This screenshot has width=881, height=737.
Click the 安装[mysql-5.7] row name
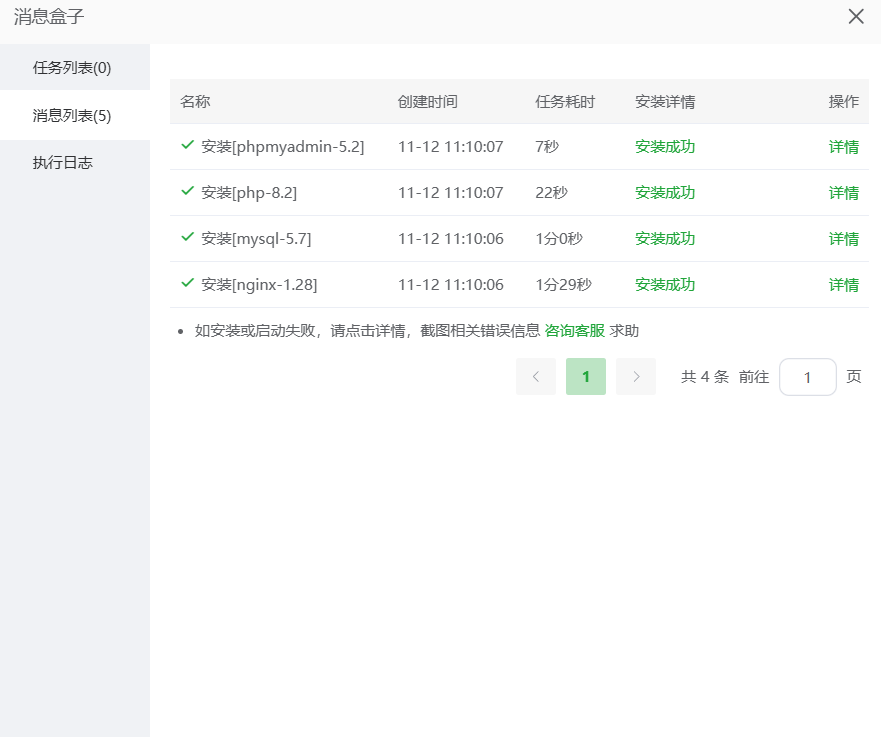click(x=256, y=239)
